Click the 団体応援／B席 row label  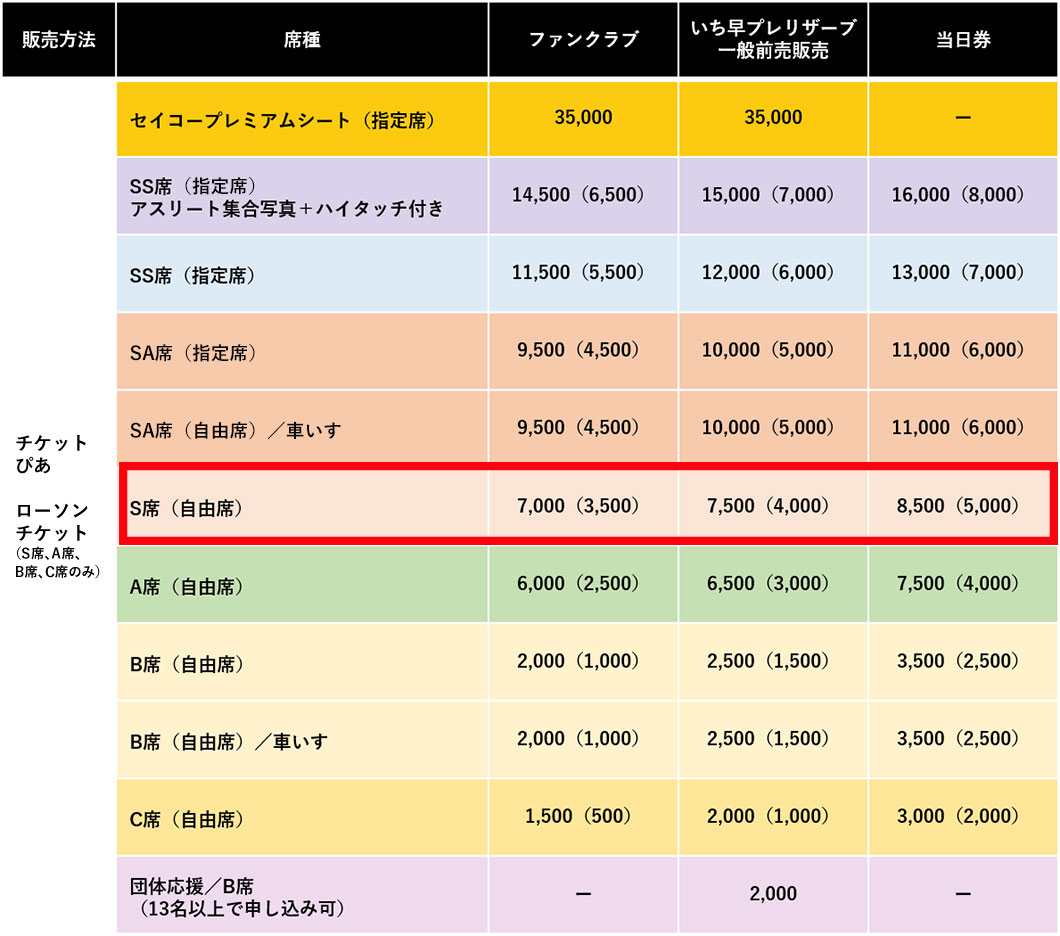(x=192, y=886)
